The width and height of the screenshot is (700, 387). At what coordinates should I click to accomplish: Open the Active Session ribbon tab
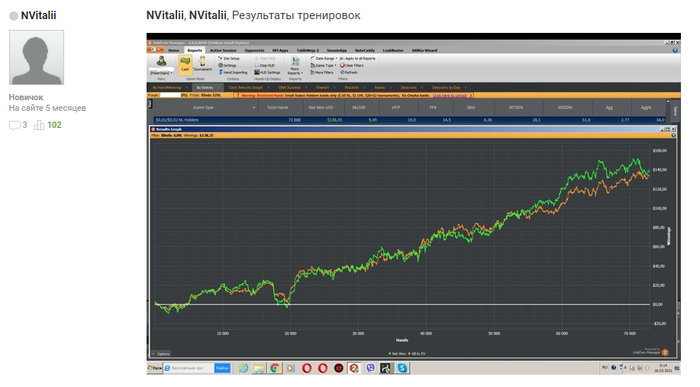[223, 50]
